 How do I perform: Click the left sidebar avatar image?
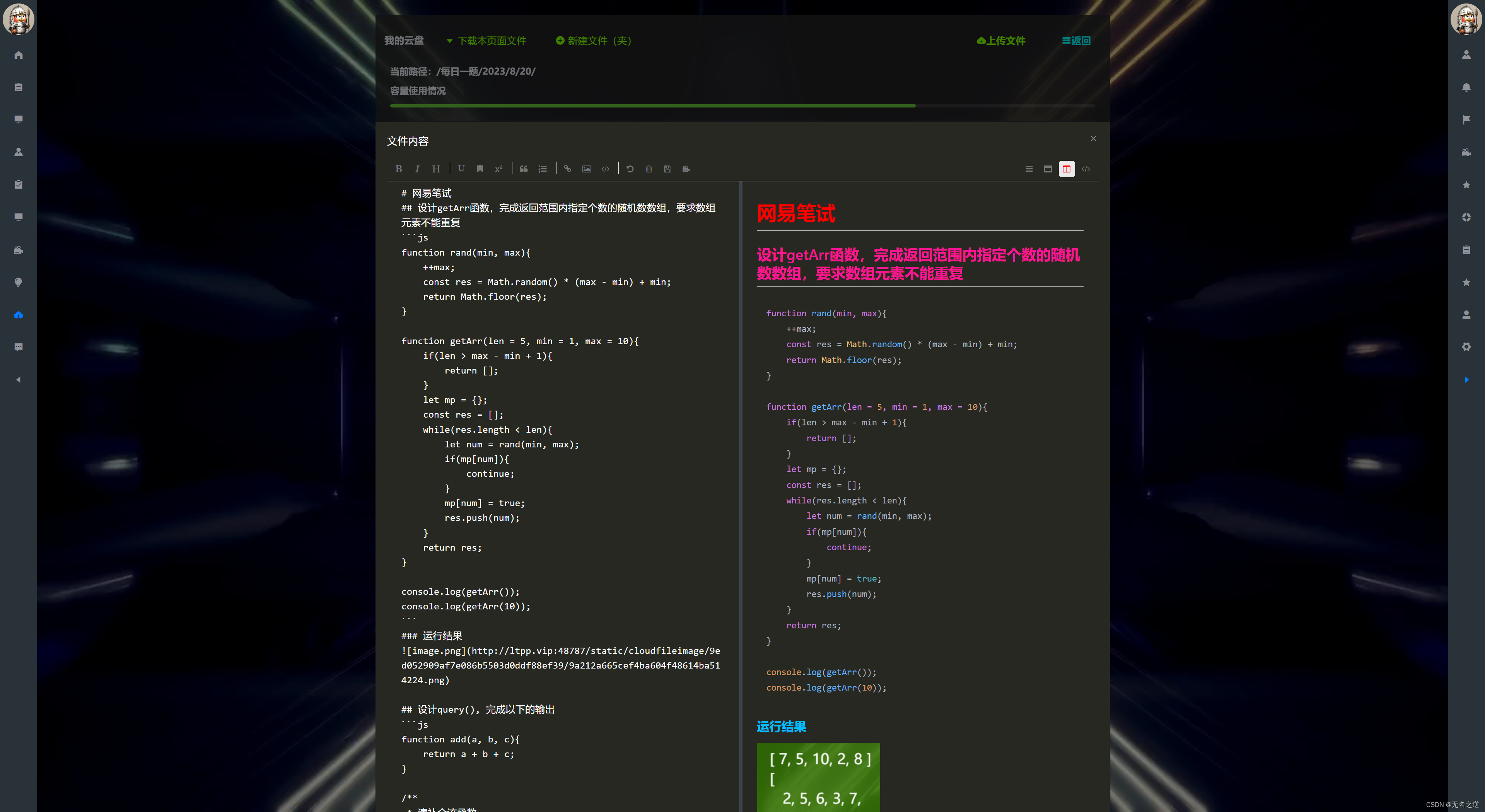(x=19, y=19)
